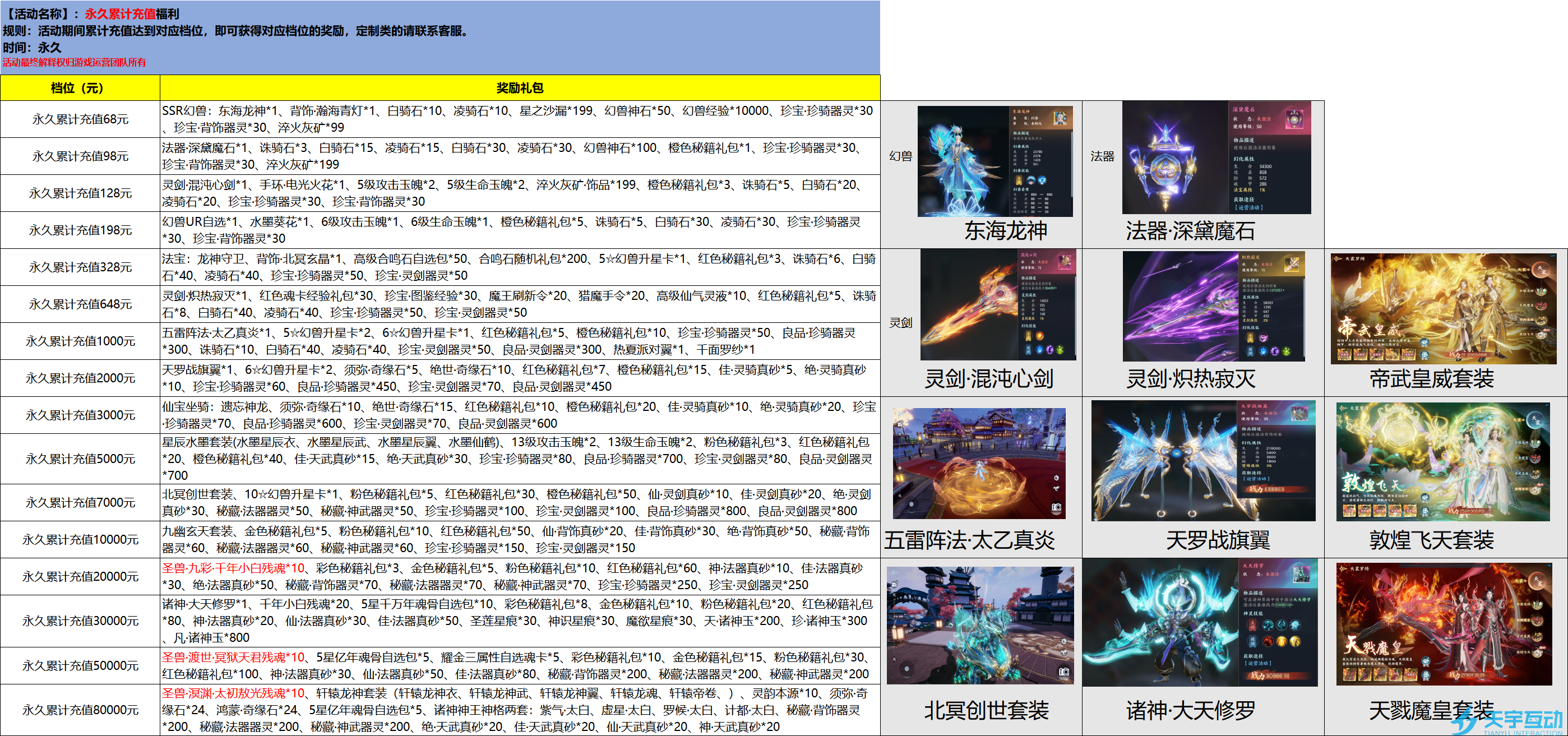This screenshot has height=736, width=1568.
Task: Select the 永久累计充值98元 row label
Action: 80,156
